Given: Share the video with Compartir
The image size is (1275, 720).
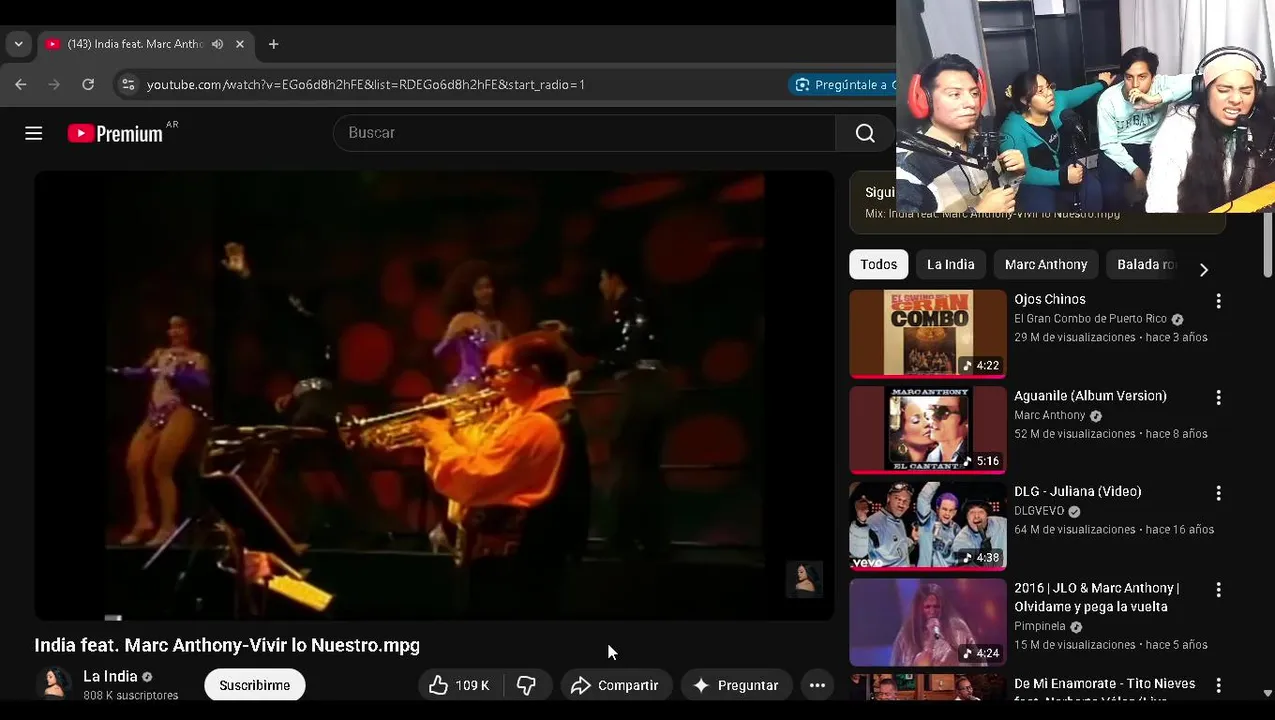Looking at the screenshot, I should 615,685.
